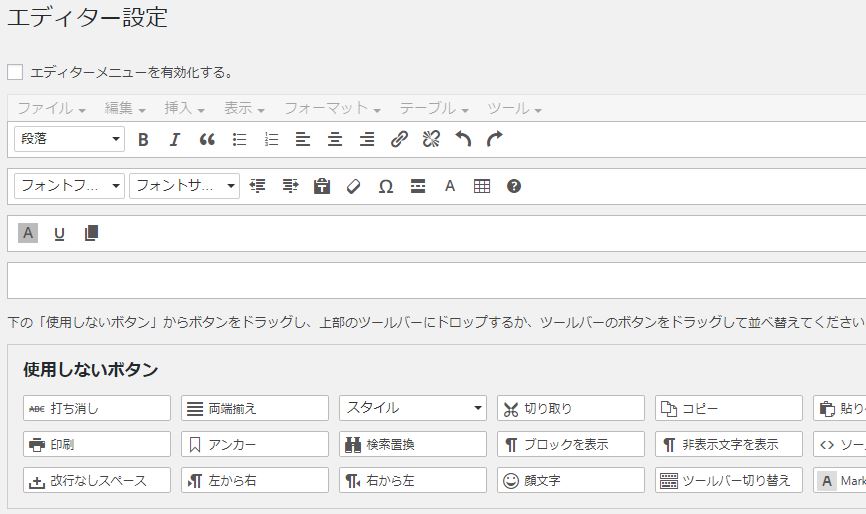Click the 打ち消し strikethrough button
The width and height of the screenshot is (866, 514).
tap(97, 408)
